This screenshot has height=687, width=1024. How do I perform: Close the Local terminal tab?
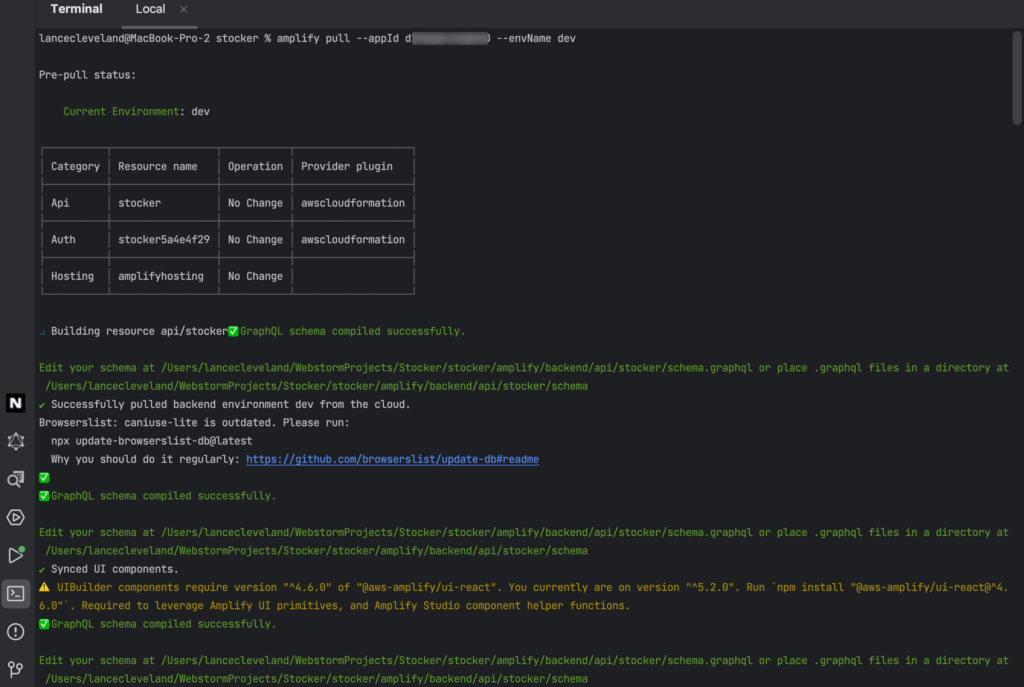183,9
